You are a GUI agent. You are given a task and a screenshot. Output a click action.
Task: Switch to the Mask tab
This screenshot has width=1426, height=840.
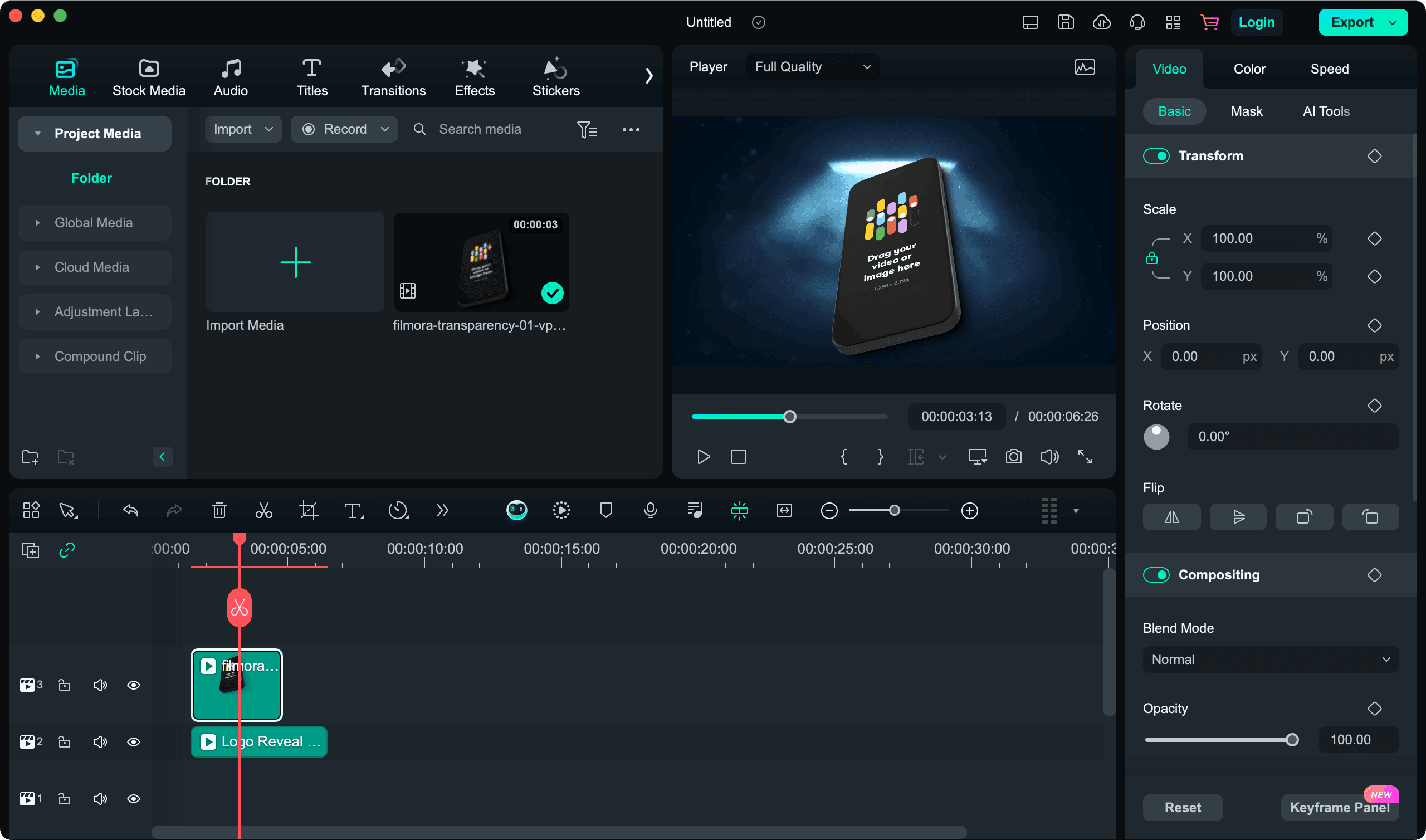(1247, 111)
